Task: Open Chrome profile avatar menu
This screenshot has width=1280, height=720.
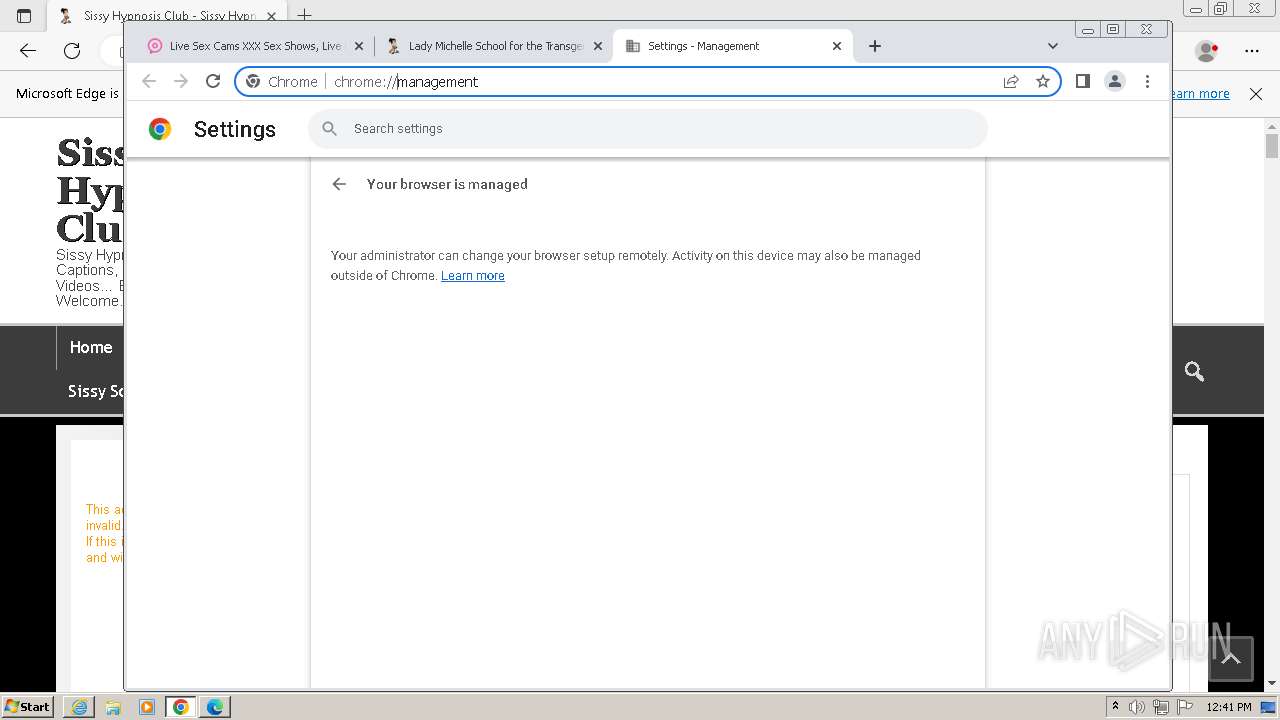Action: (1115, 81)
